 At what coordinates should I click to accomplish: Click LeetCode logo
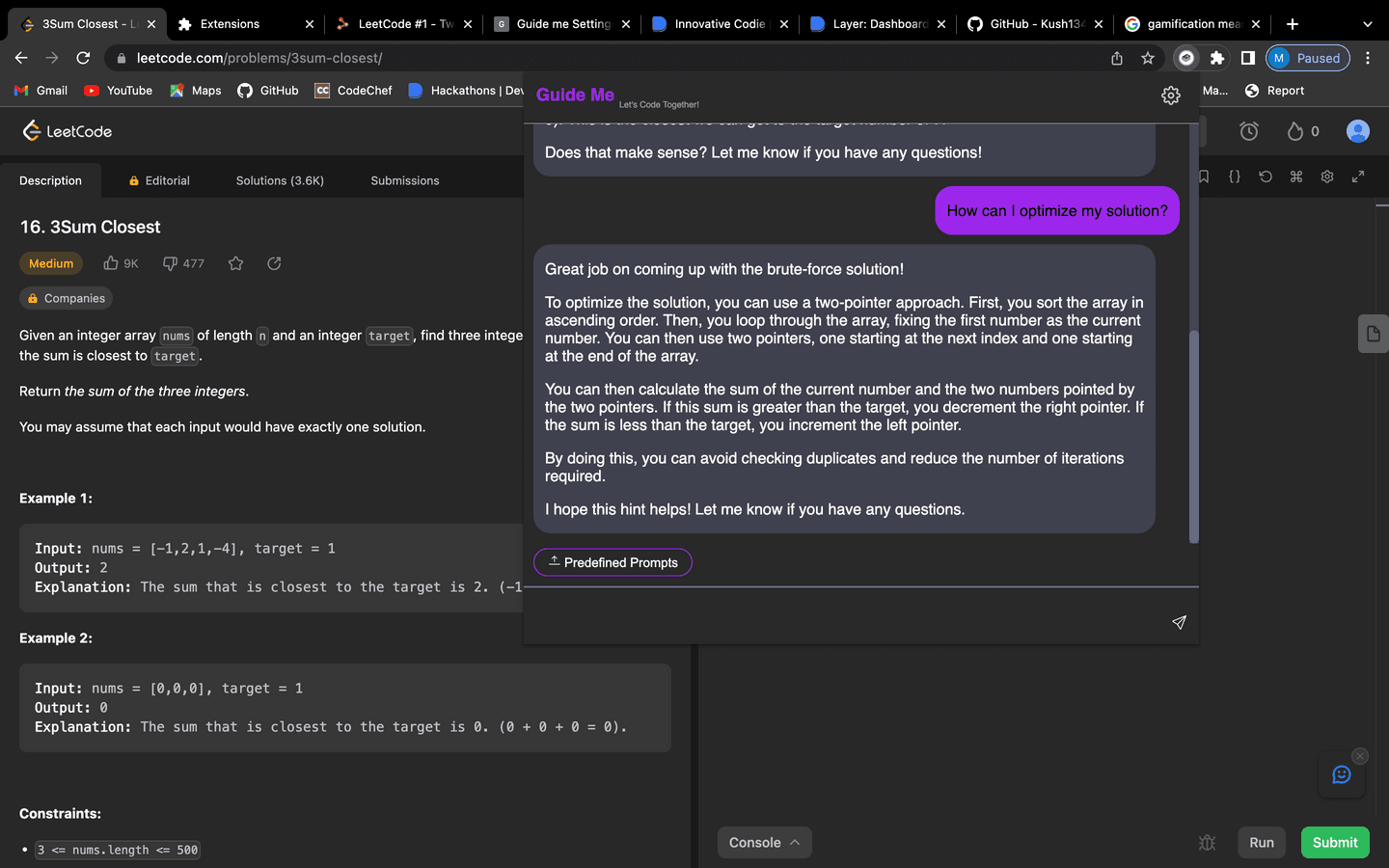point(68,131)
